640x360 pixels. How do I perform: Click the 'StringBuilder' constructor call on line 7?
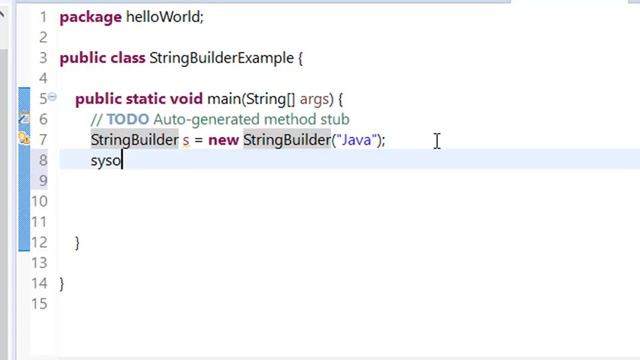click(x=287, y=140)
